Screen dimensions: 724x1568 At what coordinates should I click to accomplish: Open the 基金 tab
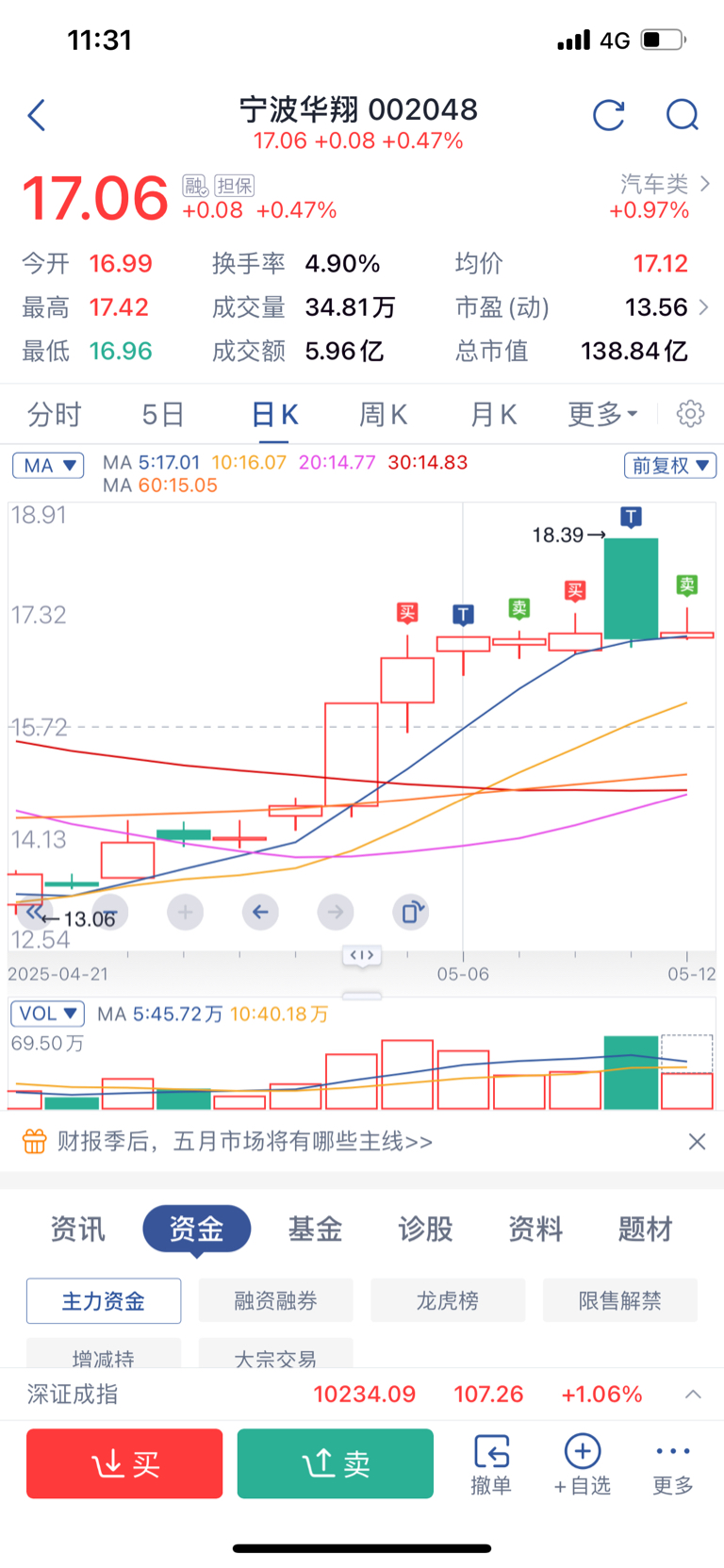(316, 1229)
